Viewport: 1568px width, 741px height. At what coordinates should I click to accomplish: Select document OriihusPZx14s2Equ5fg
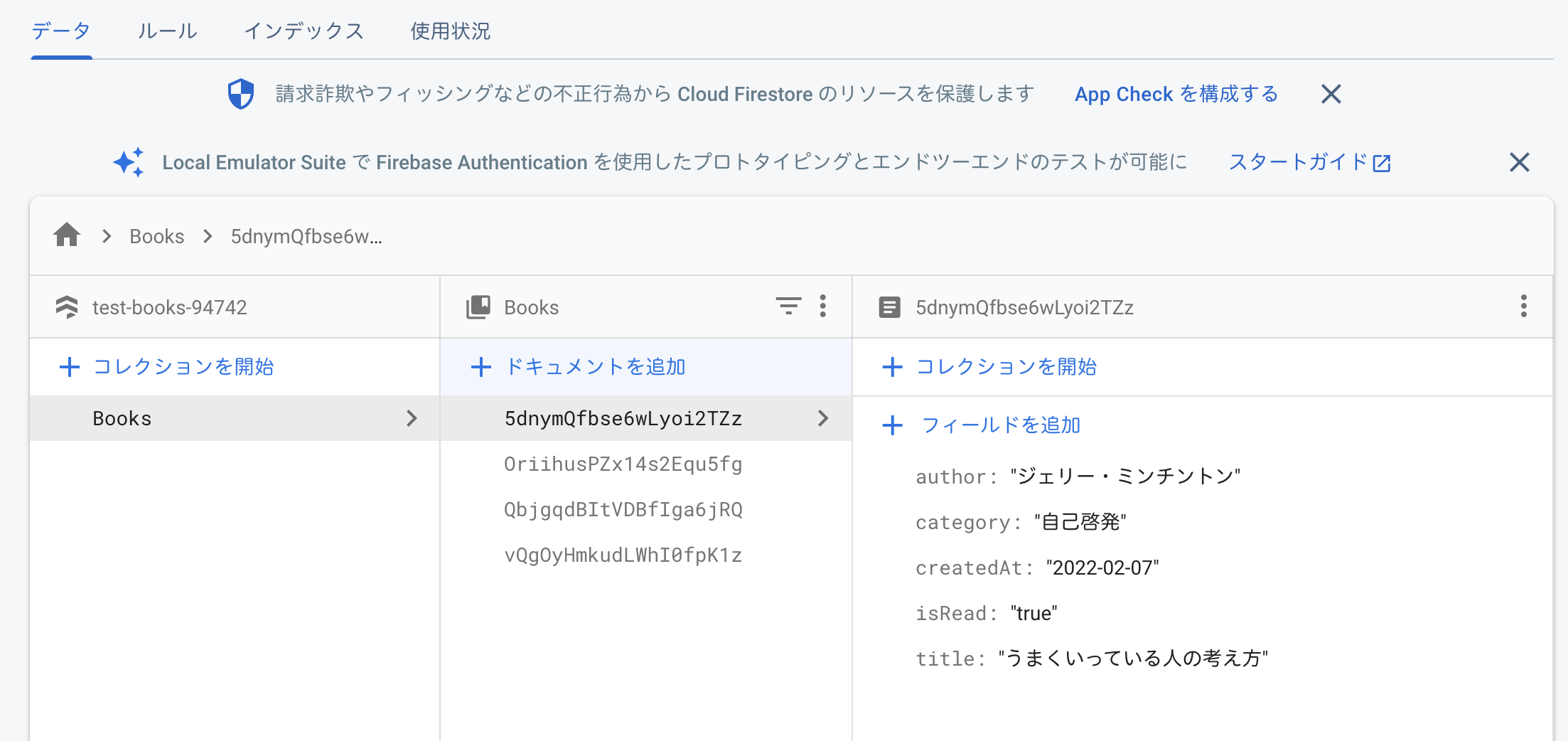click(x=623, y=464)
